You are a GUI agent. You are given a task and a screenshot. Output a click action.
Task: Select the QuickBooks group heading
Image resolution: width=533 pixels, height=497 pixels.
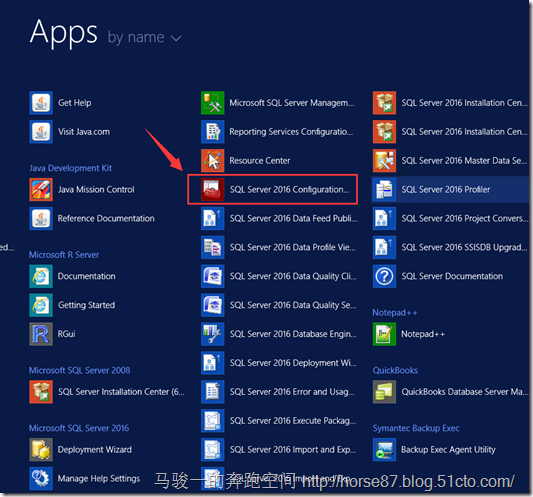click(x=395, y=370)
